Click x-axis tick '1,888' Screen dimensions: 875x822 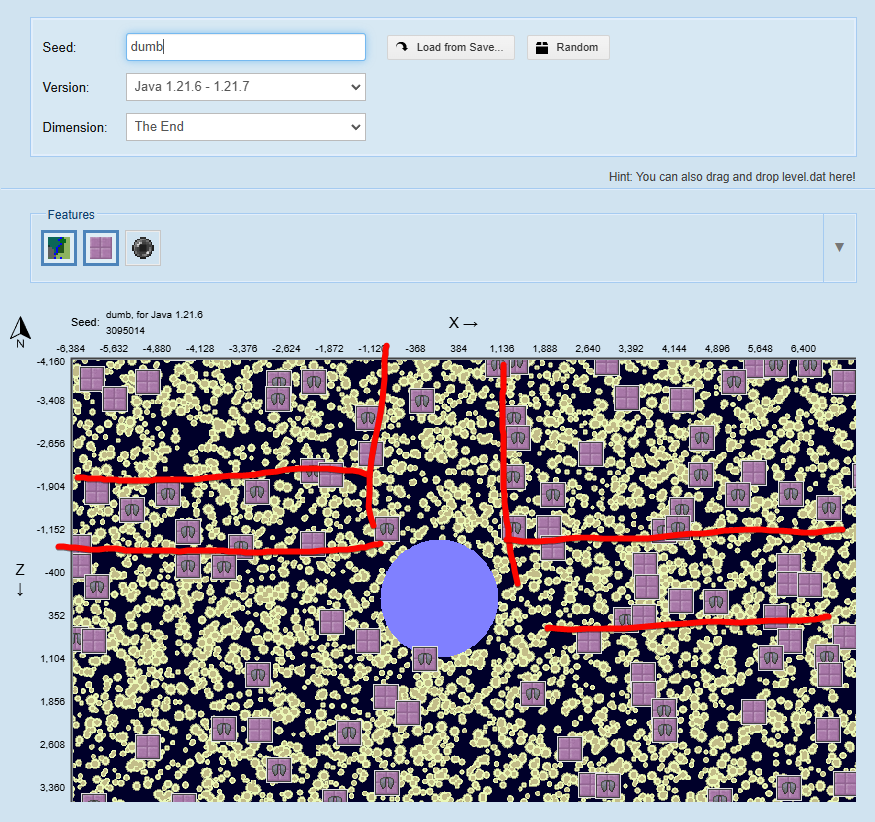(x=545, y=349)
